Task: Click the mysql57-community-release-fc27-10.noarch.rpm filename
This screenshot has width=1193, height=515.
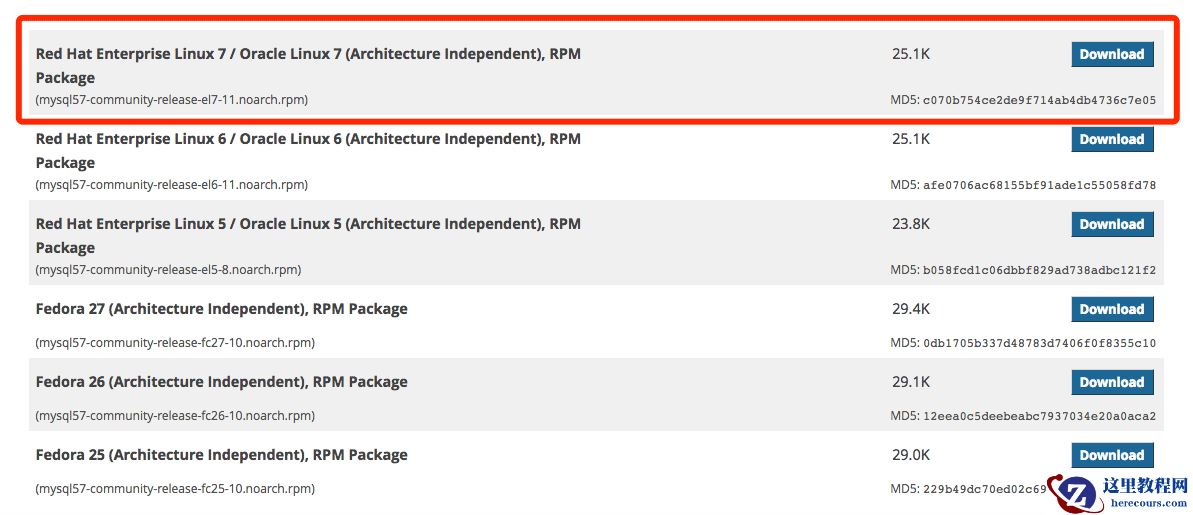Action: (175, 343)
